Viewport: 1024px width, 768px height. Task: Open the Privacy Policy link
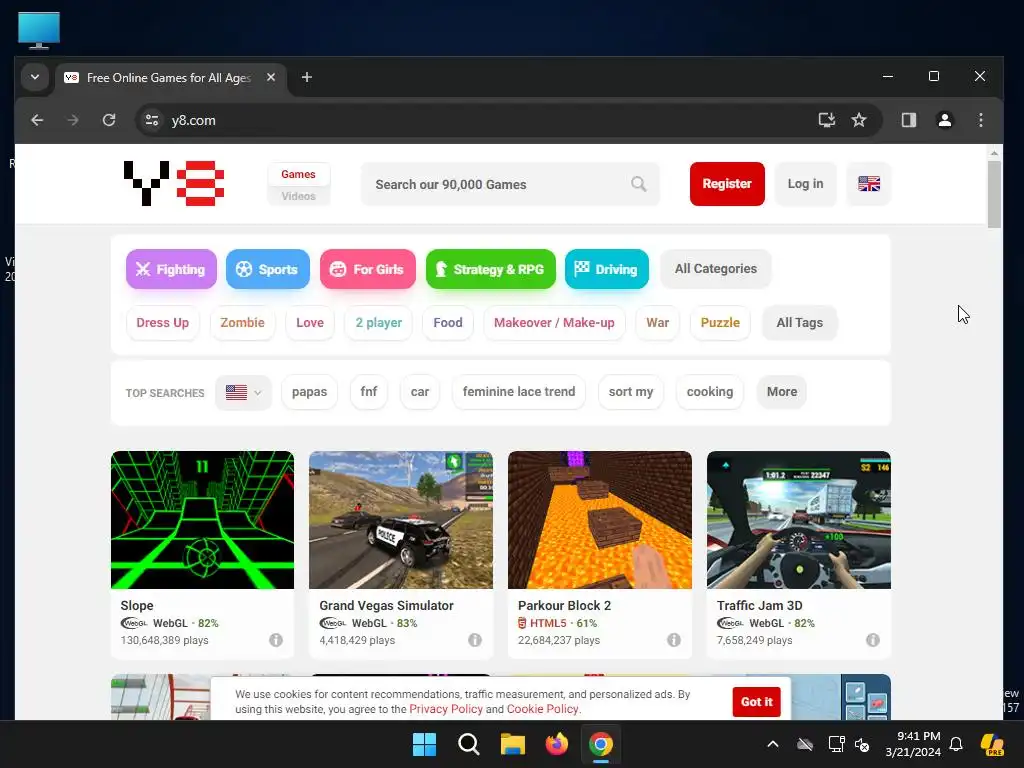(446, 709)
